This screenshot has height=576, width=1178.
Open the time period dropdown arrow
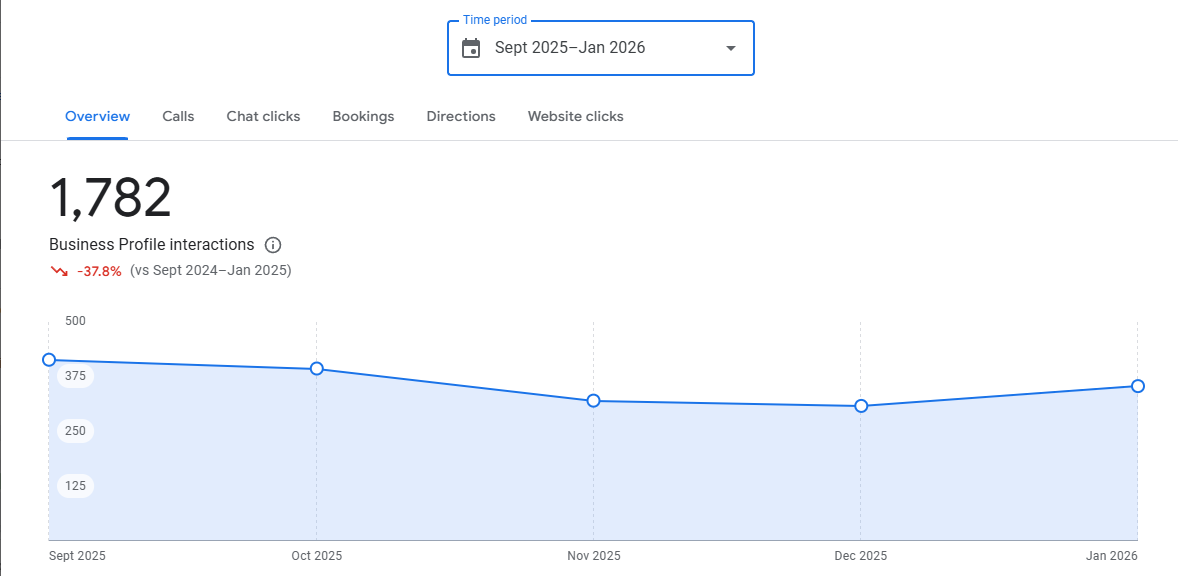[x=730, y=47]
